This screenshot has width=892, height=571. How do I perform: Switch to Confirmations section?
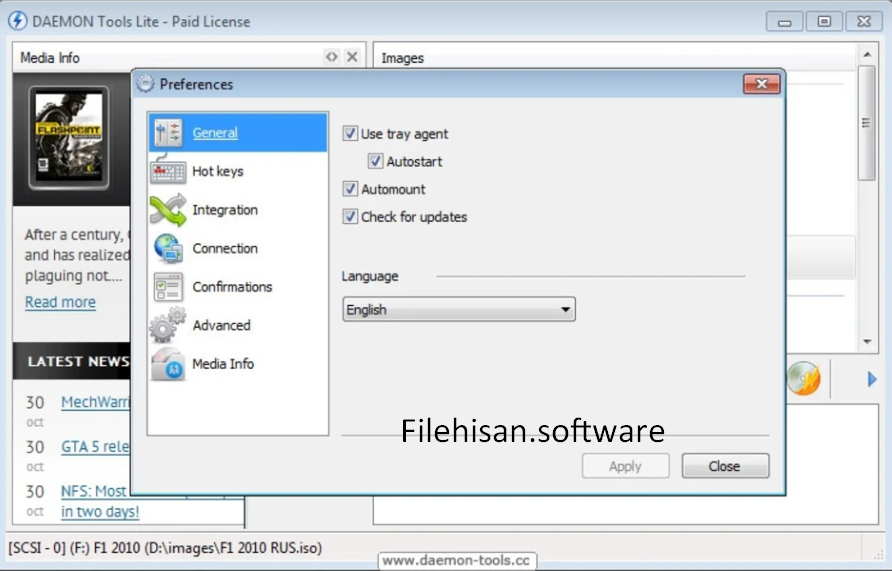pyautogui.click(x=232, y=287)
